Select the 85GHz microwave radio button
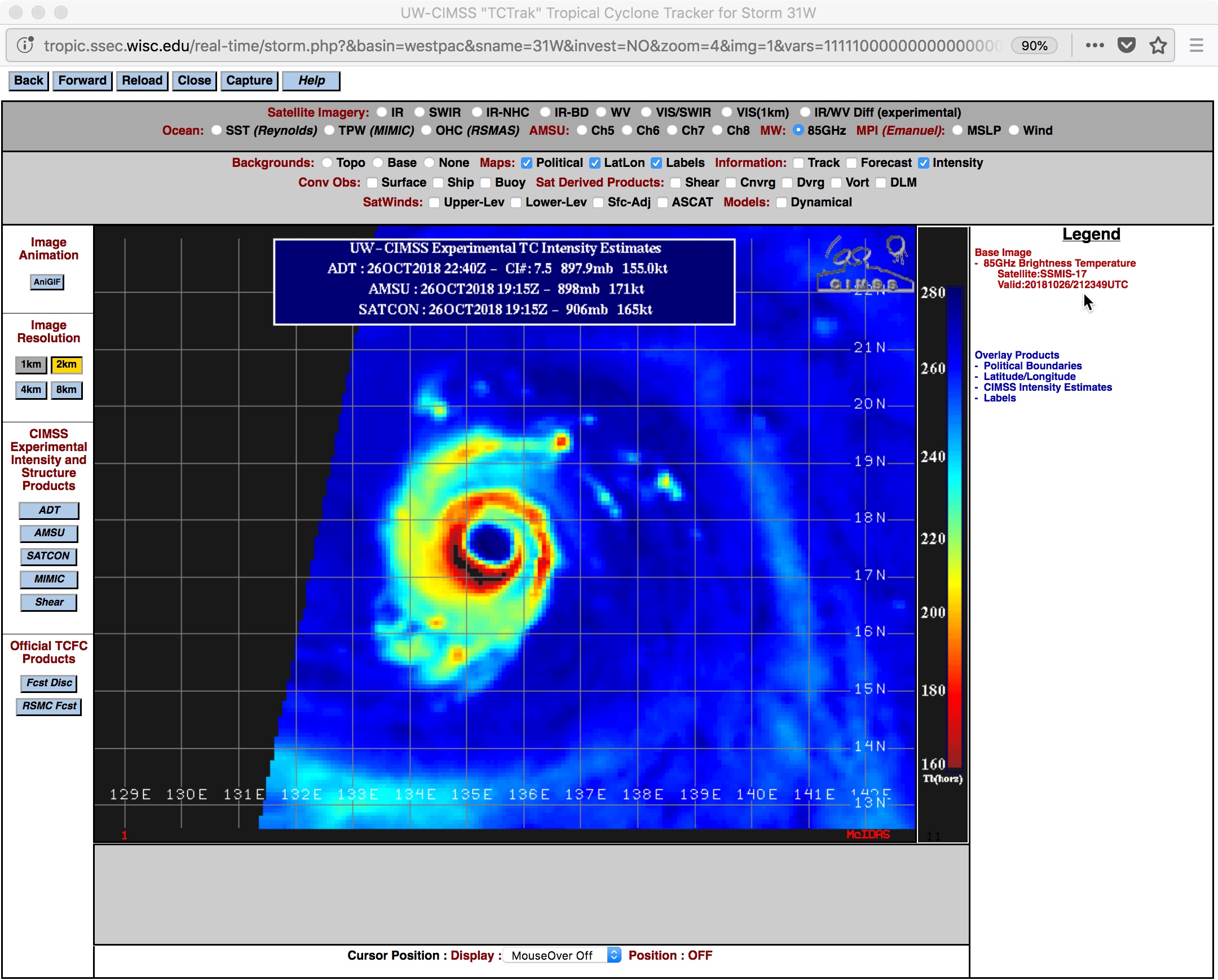The height and width of the screenshot is (980, 1218). [x=798, y=130]
